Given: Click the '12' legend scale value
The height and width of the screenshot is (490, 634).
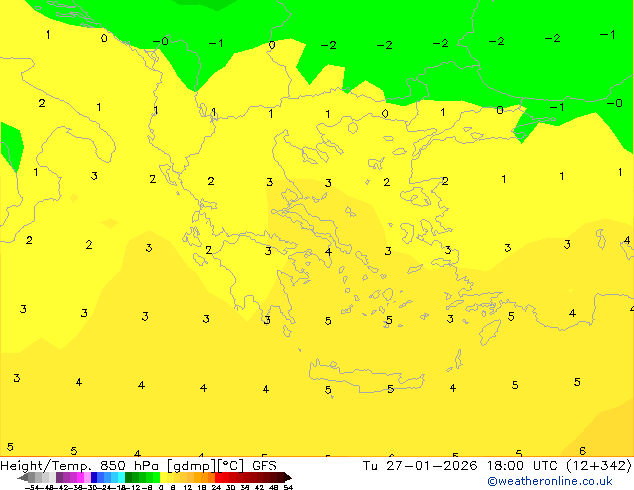Looking at the screenshot, I should [188, 487].
